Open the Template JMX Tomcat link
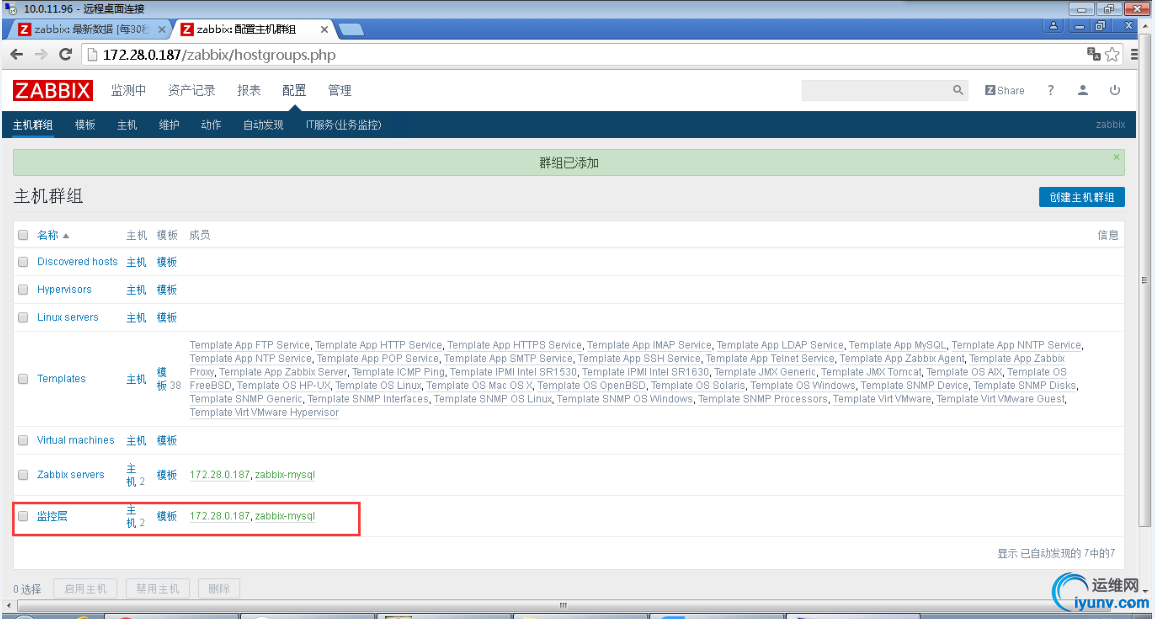This screenshot has width=1155, height=619. tap(871, 372)
